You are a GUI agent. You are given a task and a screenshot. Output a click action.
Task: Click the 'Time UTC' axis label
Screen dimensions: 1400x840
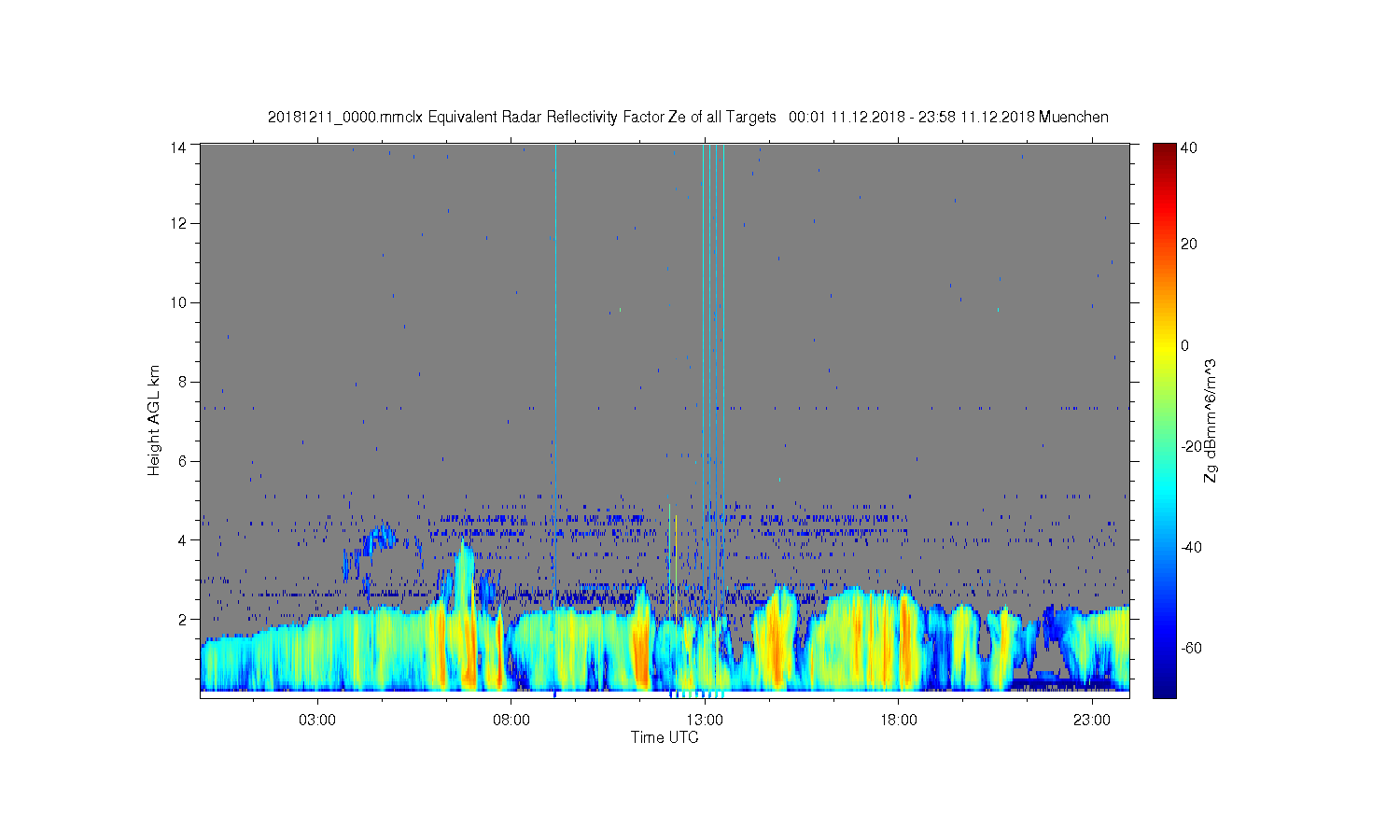tap(665, 737)
